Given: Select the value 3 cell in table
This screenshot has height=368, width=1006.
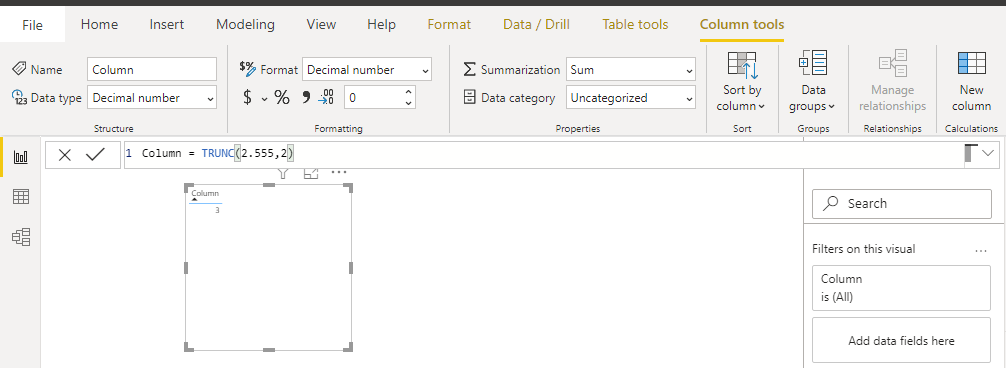Looking at the screenshot, I should coord(217,210).
